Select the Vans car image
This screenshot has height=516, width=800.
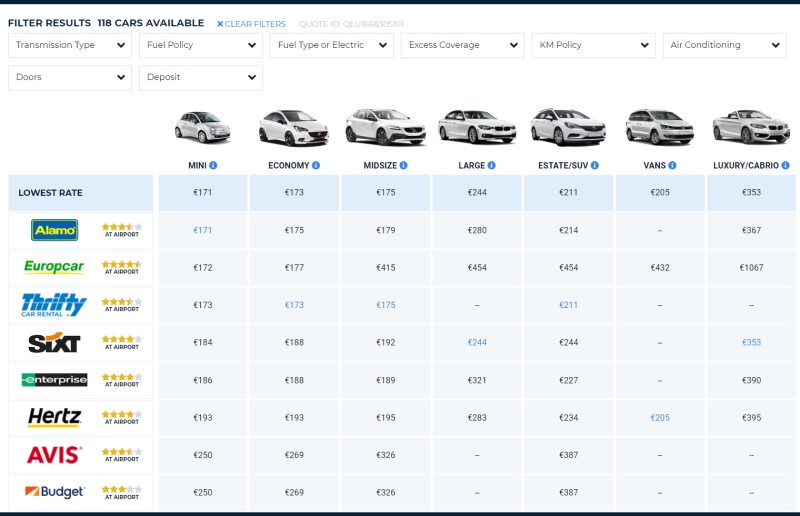tap(660, 127)
